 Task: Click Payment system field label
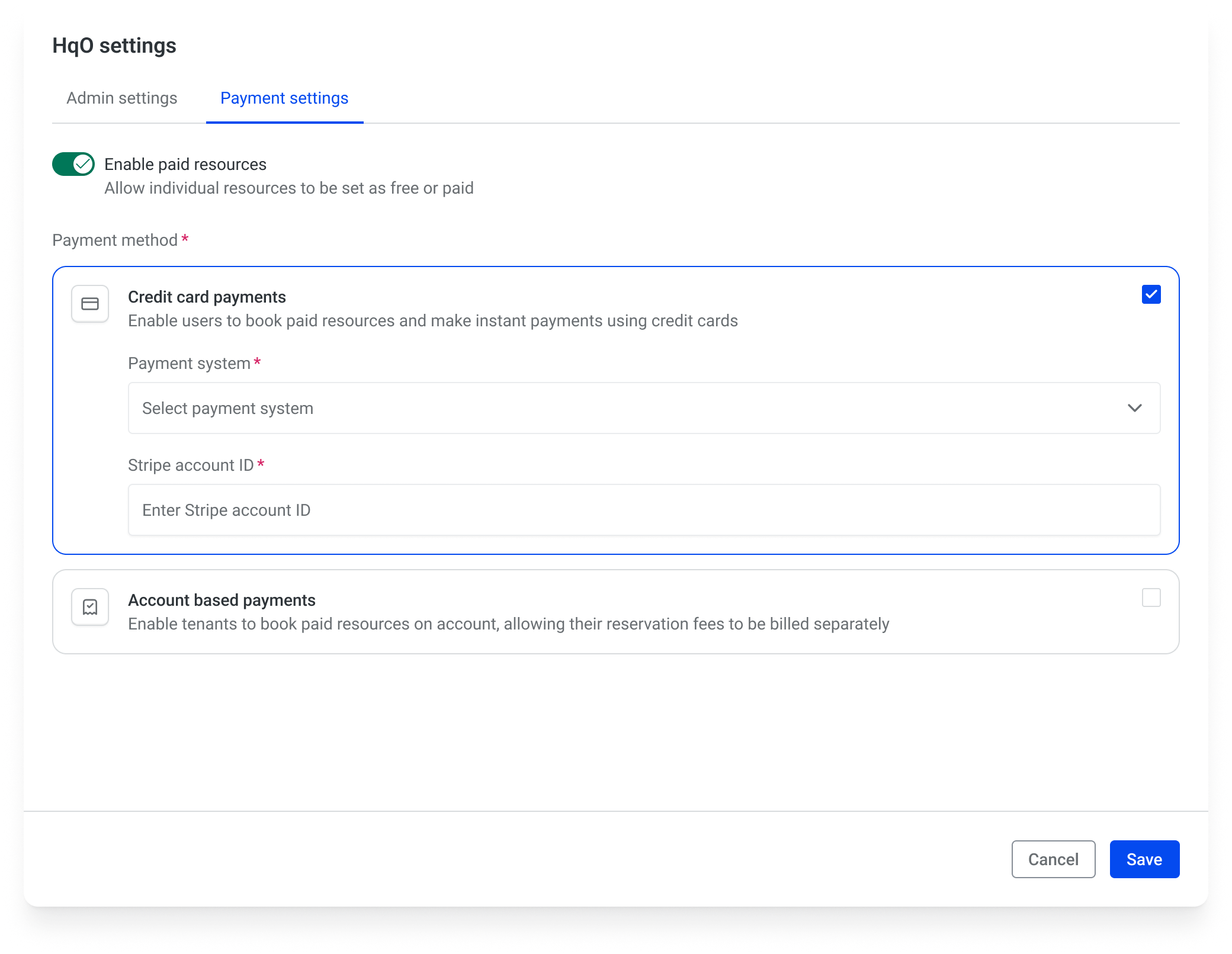point(189,363)
